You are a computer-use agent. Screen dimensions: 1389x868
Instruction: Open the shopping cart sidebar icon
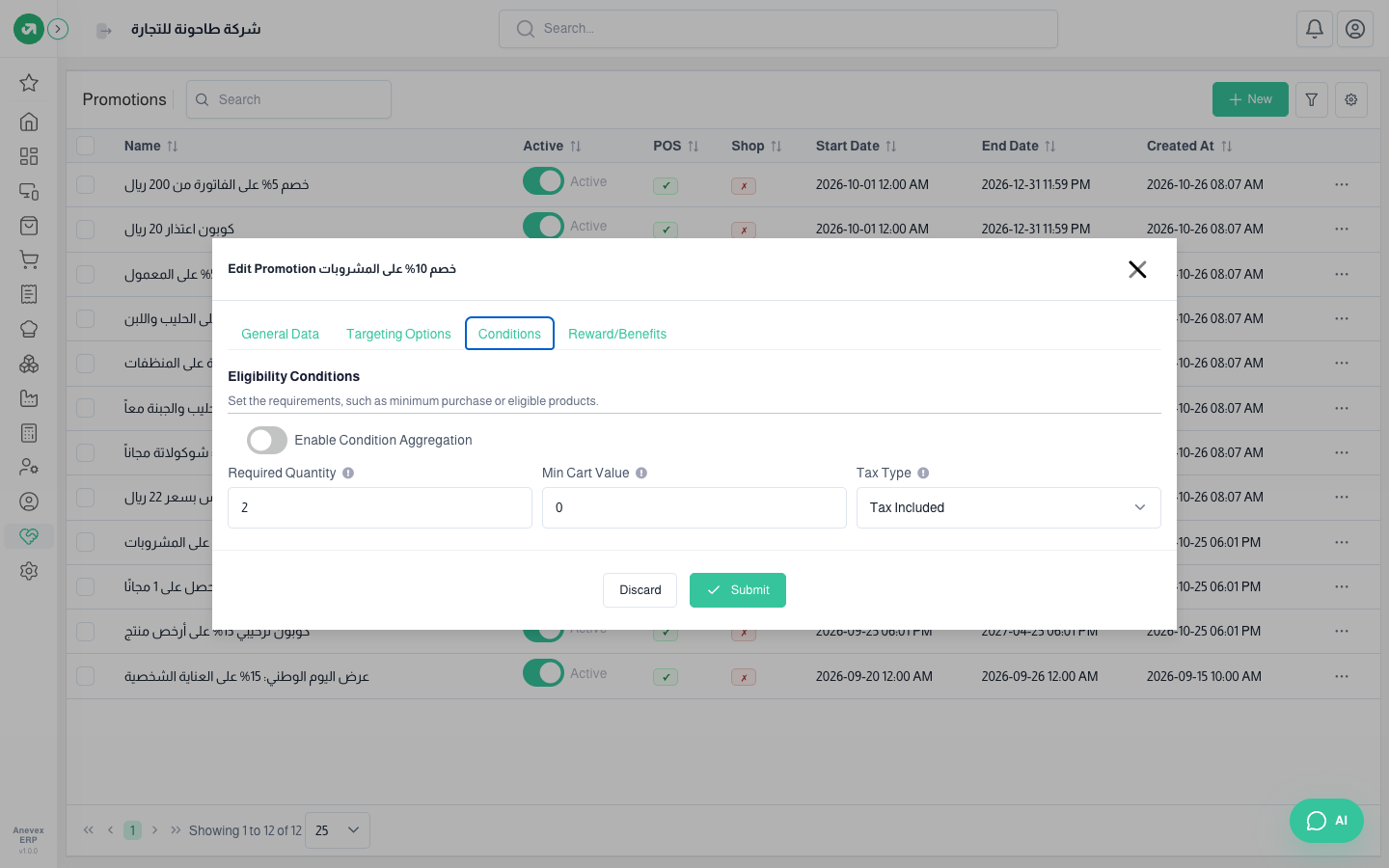(x=29, y=259)
